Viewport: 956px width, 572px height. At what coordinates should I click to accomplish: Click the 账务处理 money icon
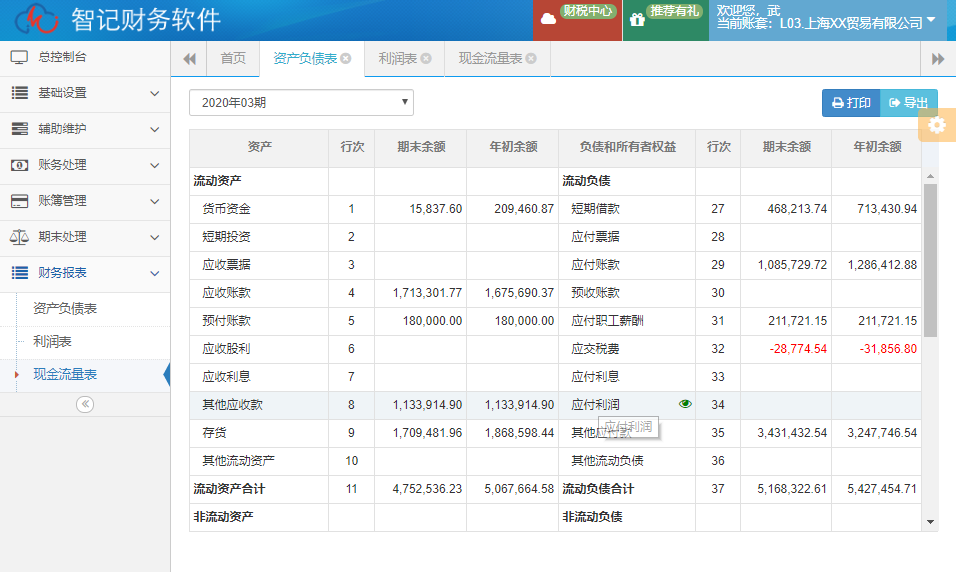click(20, 165)
